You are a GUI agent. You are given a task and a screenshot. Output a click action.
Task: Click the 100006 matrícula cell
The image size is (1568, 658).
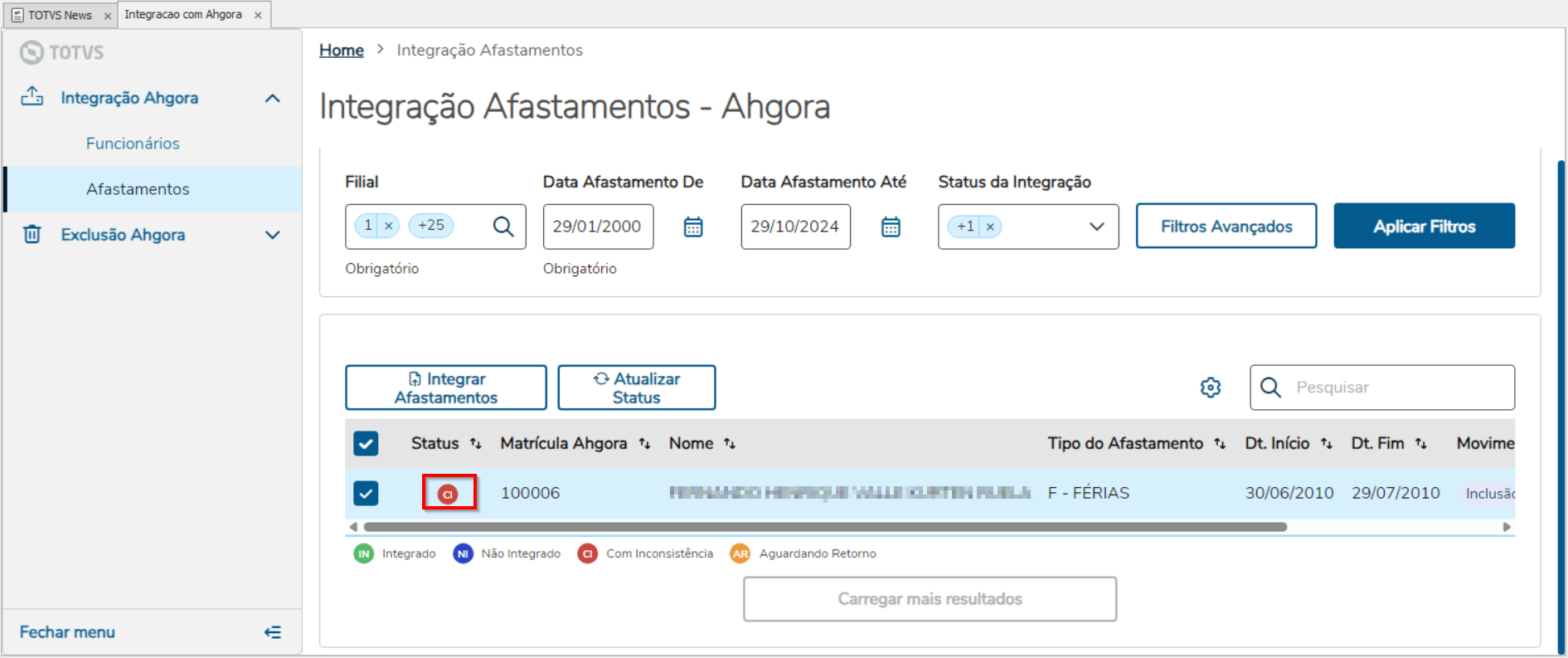pyautogui.click(x=531, y=493)
